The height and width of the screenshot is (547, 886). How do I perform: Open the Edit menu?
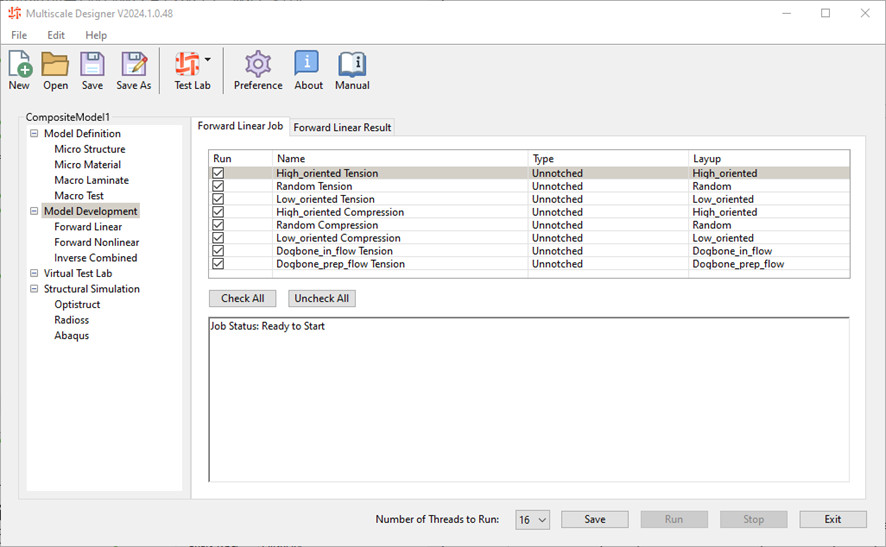[56, 35]
